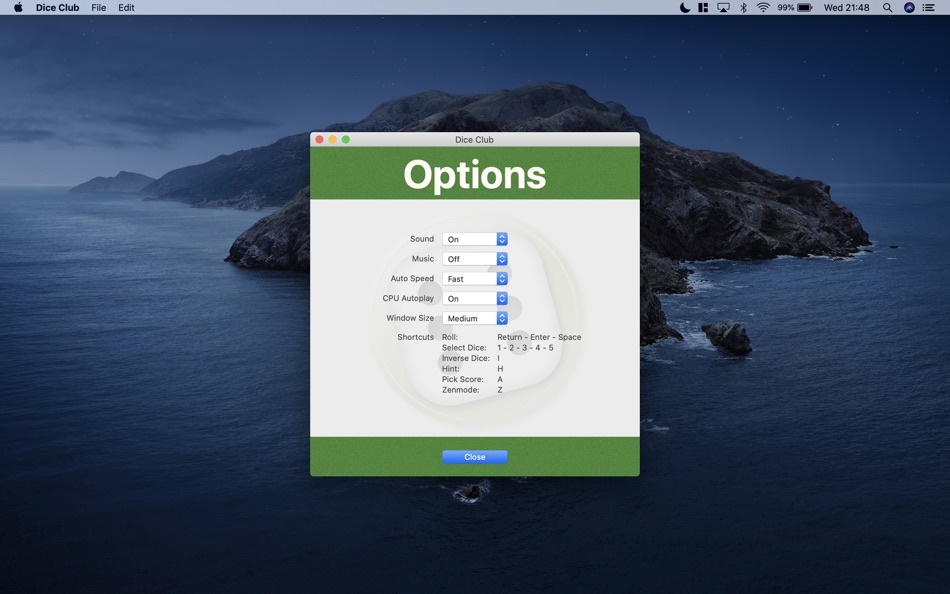Open the Apple menu
This screenshot has width=950, height=594.
coord(18,7)
